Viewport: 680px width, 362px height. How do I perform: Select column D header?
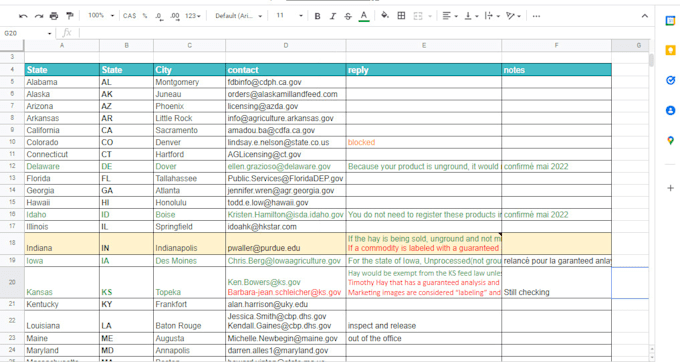(285, 45)
